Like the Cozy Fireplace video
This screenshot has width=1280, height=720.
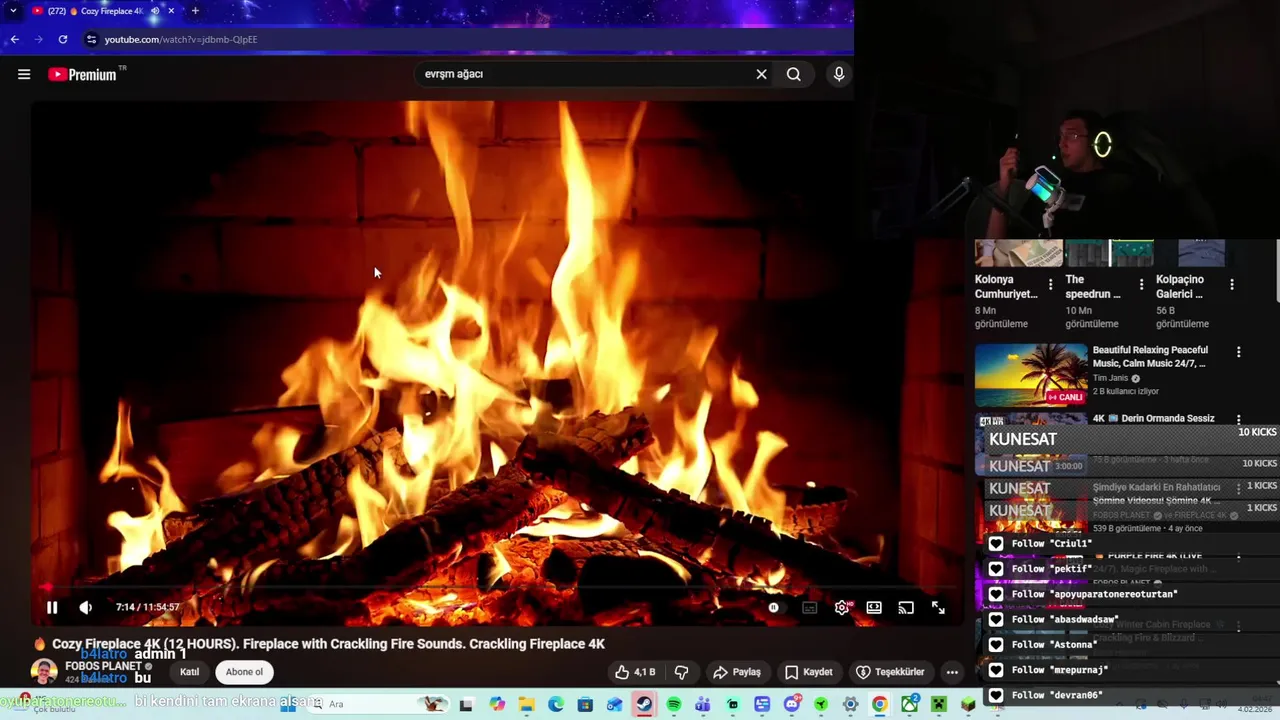[635, 672]
